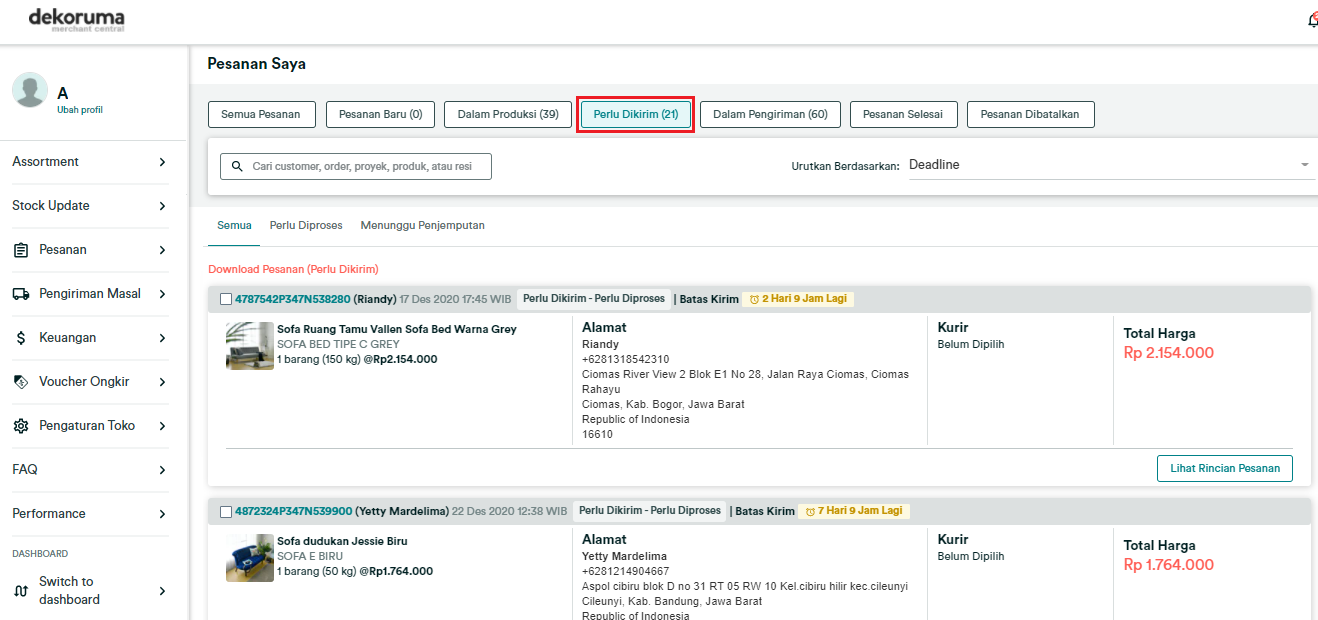Click the Vallen sofa bed product thumbnail
The image size is (1318, 620).
250,346
